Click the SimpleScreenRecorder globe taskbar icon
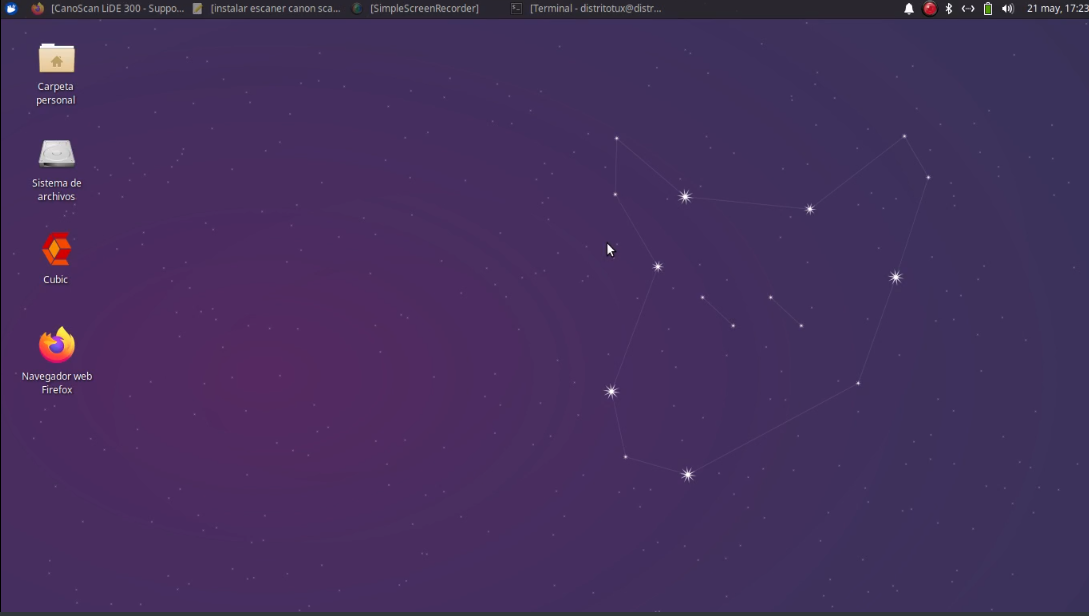Screen dimensions: 1089x616 tap(357, 8)
